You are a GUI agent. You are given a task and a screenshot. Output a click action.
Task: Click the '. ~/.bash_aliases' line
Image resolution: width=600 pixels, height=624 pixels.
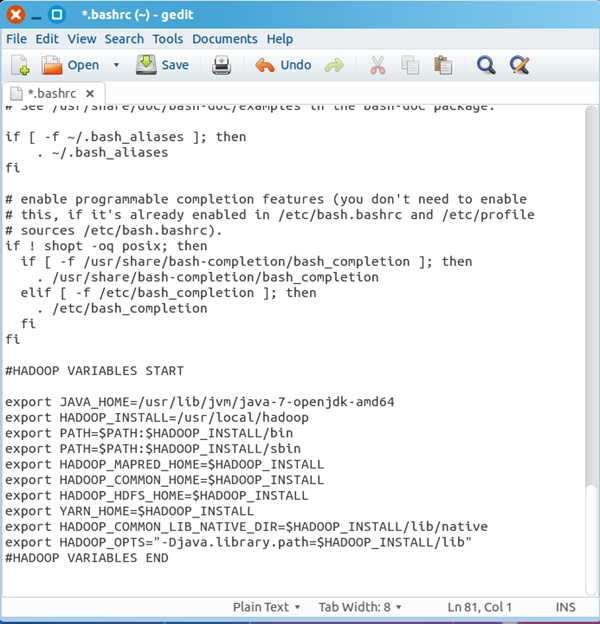[x=102, y=152]
